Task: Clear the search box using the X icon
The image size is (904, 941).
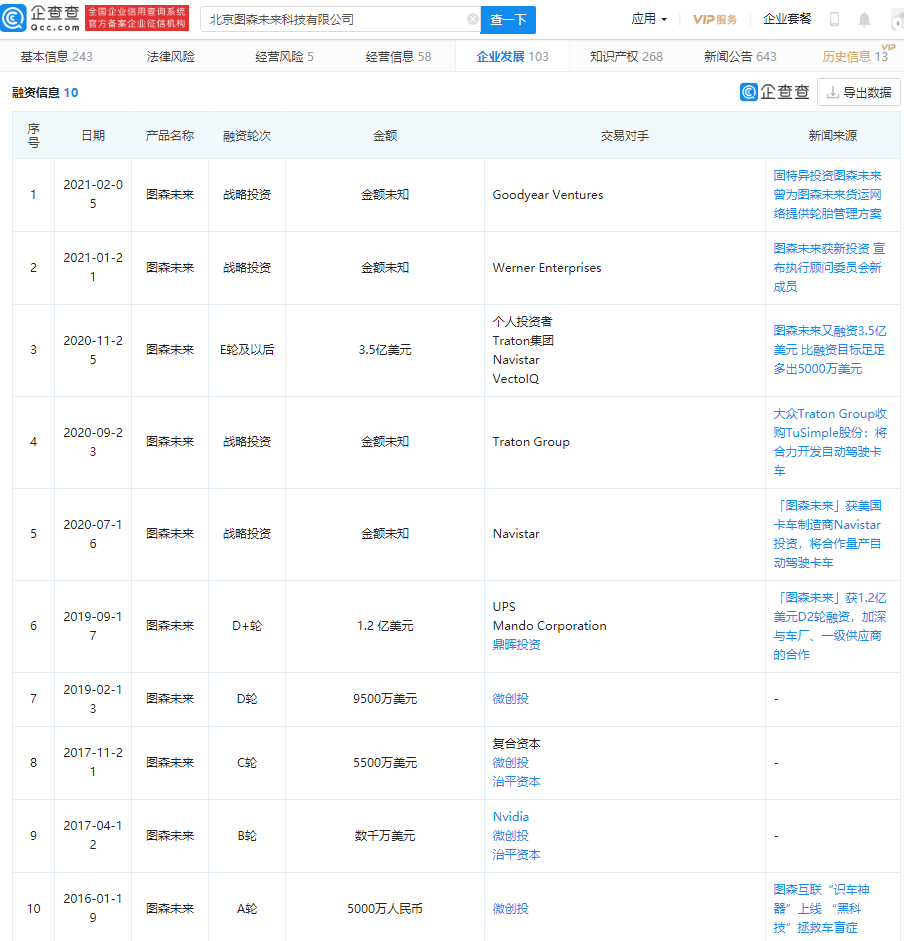Action: click(472, 20)
